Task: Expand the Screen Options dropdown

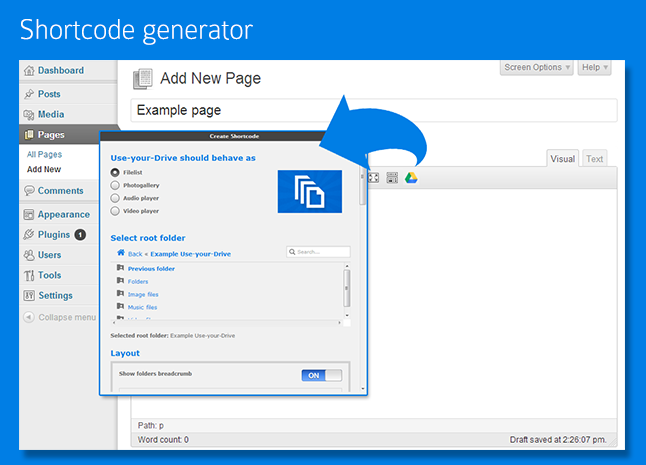Action: coord(536,68)
